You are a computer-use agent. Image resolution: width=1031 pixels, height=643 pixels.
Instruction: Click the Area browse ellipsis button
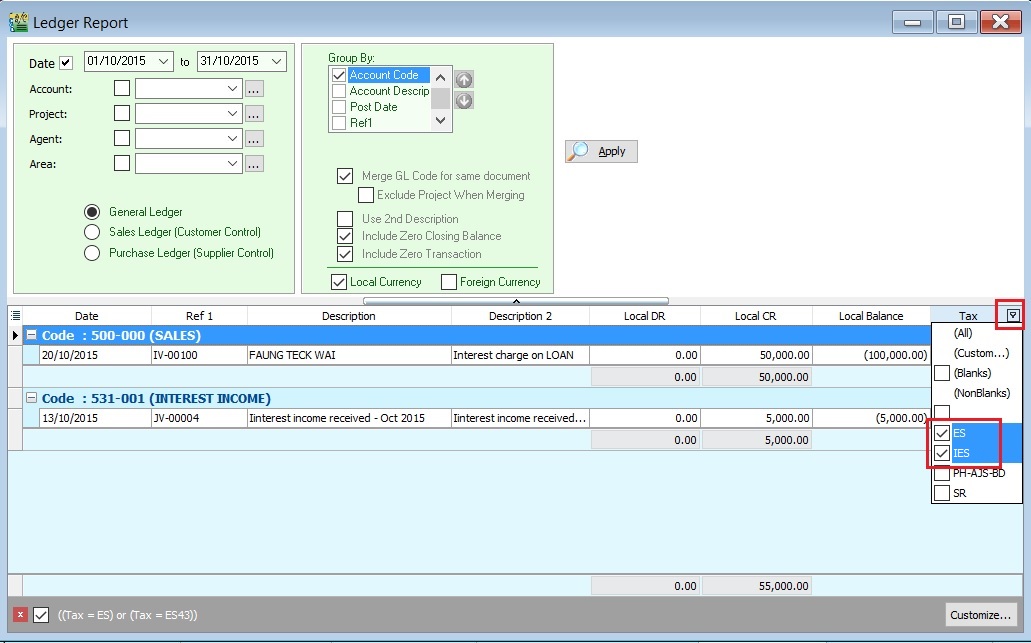click(x=254, y=164)
